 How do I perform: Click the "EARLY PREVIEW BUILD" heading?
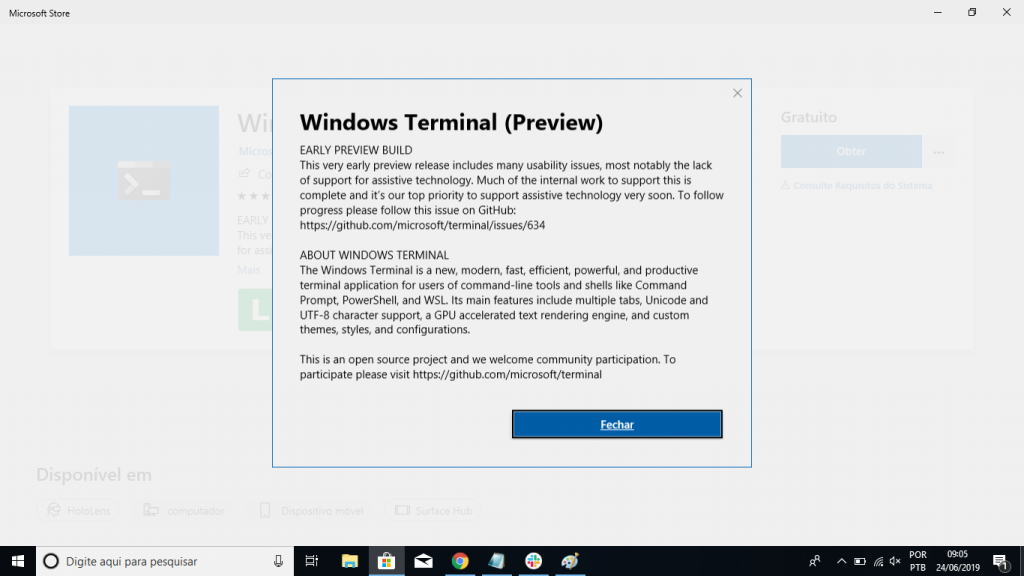tap(356, 150)
